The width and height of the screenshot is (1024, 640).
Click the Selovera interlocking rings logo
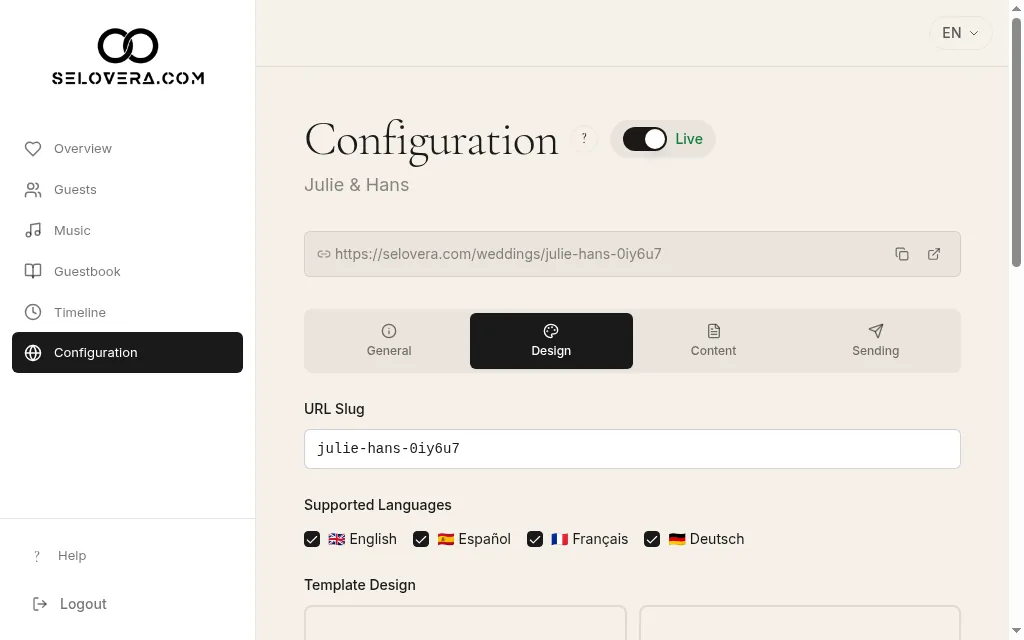(x=128, y=46)
